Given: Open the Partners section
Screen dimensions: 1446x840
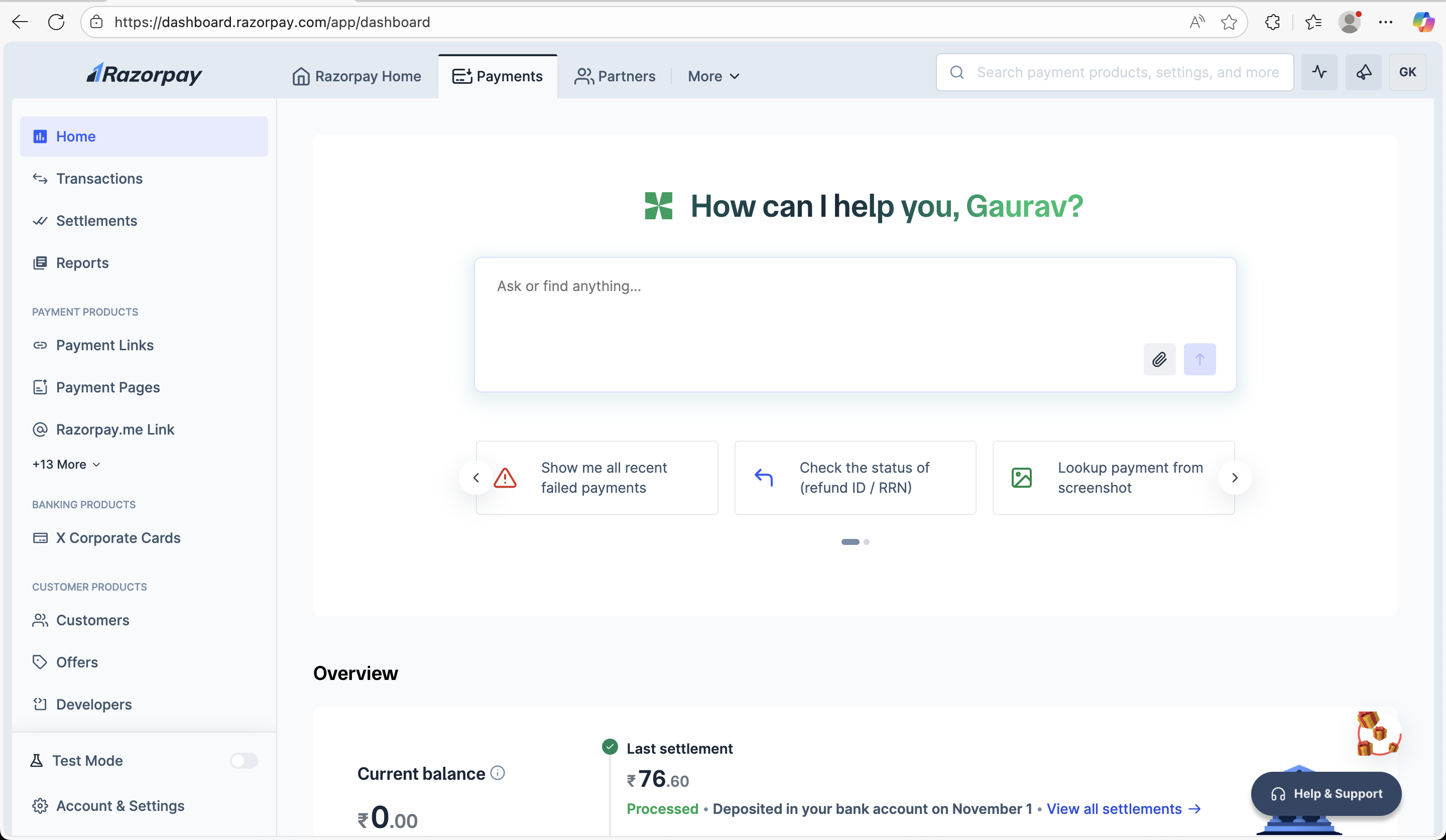Looking at the screenshot, I should pos(615,76).
